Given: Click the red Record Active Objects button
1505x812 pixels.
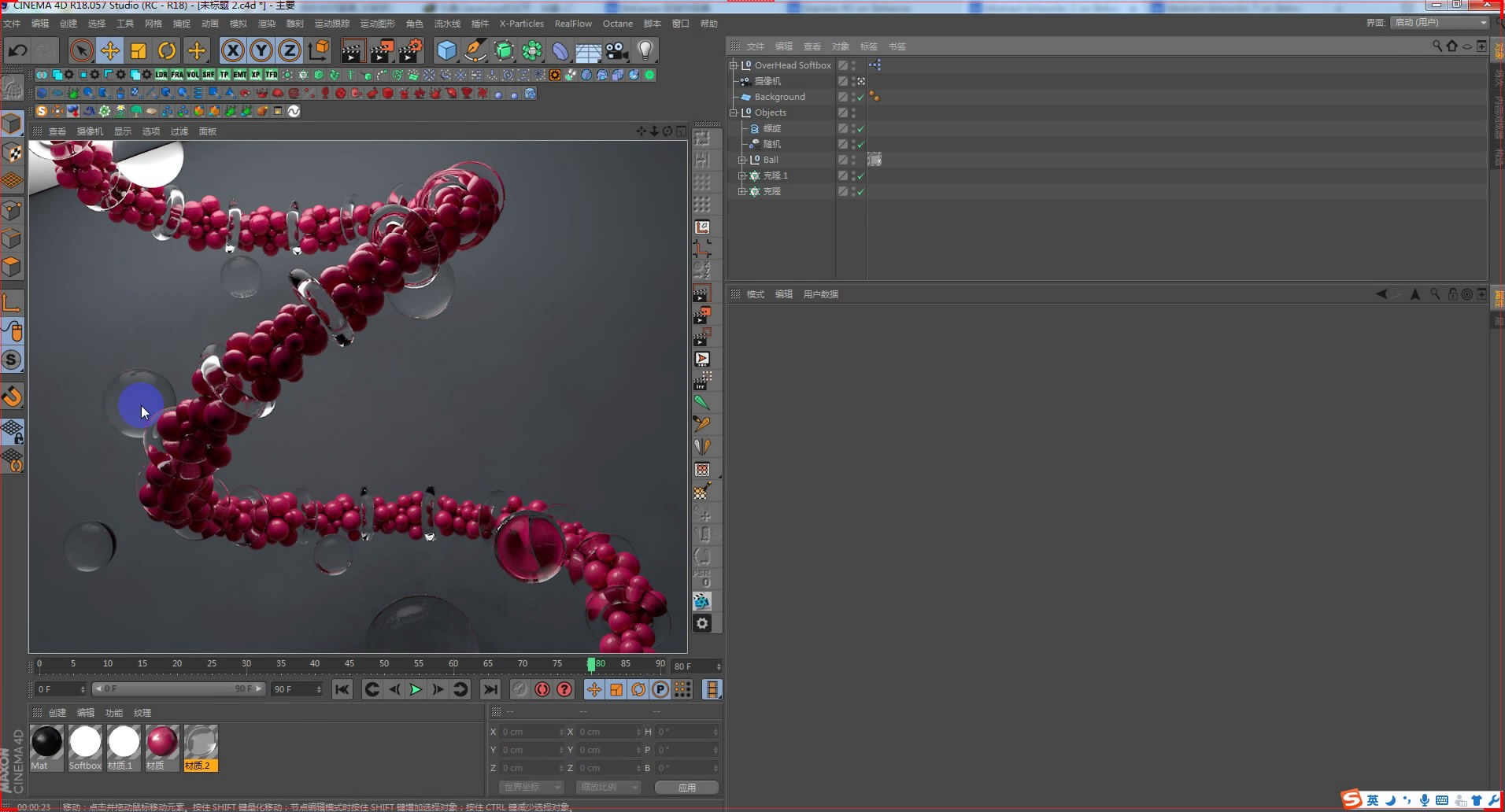Looking at the screenshot, I should click(542, 690).
